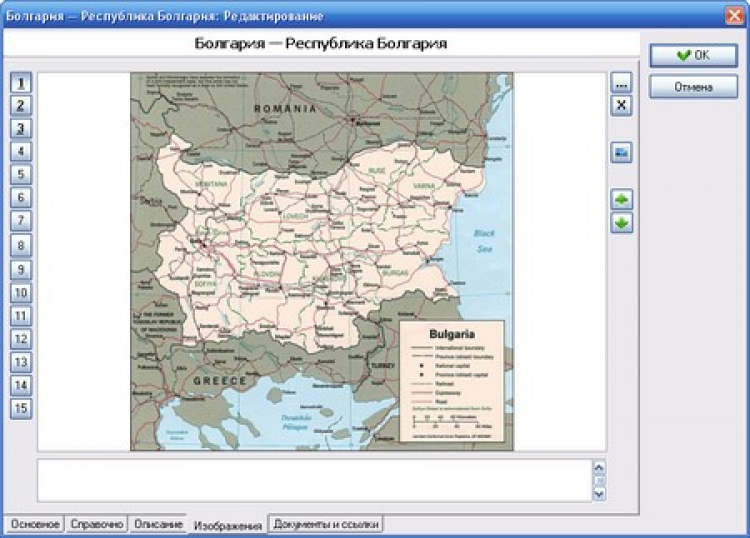750x538 pixels.
Task: Select image slot number 13
Action: (x=21, y=362)
